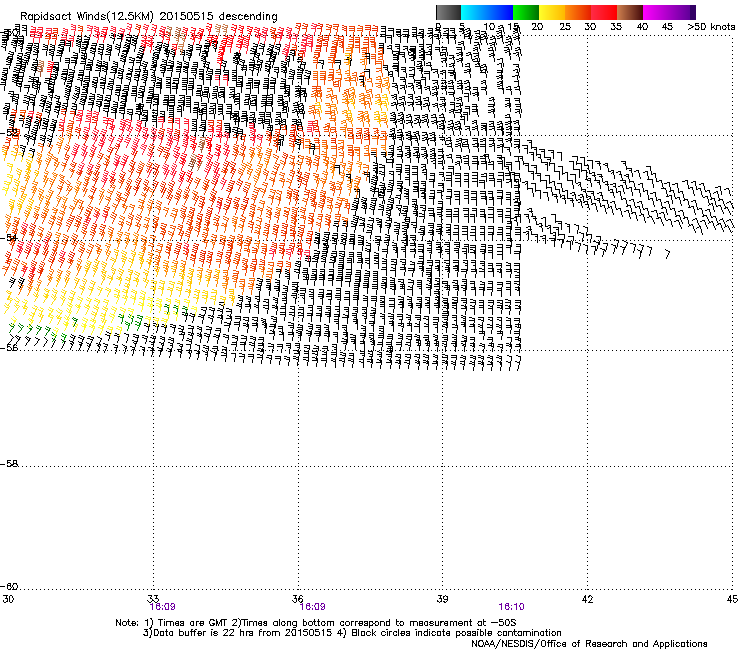Image resolution: width=740 pixels, height=650 pixels.
Task: Select the orange 25-30 knots legend swatch
Action: 578,12
